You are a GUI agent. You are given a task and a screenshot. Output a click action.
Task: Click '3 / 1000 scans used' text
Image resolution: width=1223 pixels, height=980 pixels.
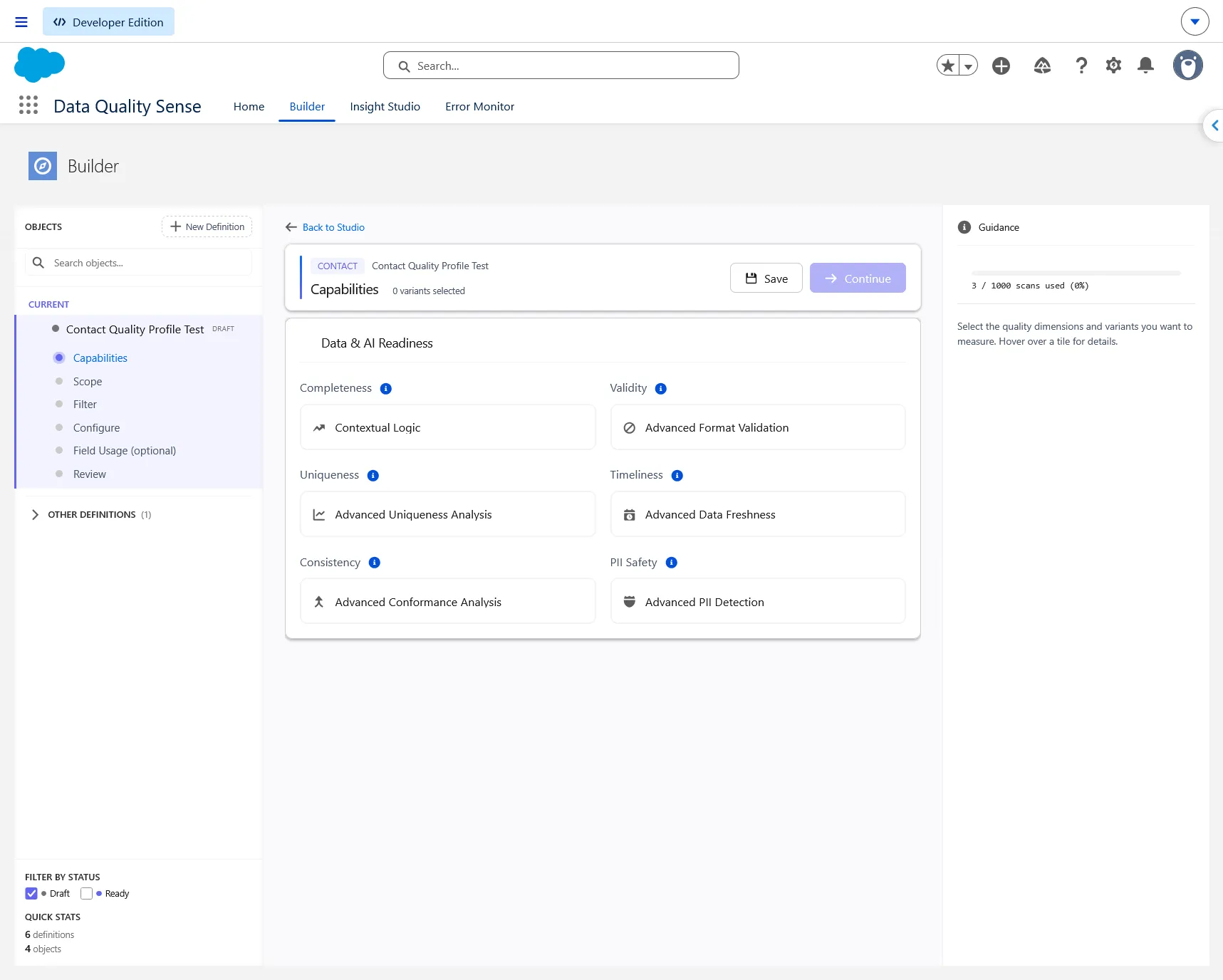click(1030, 286)
